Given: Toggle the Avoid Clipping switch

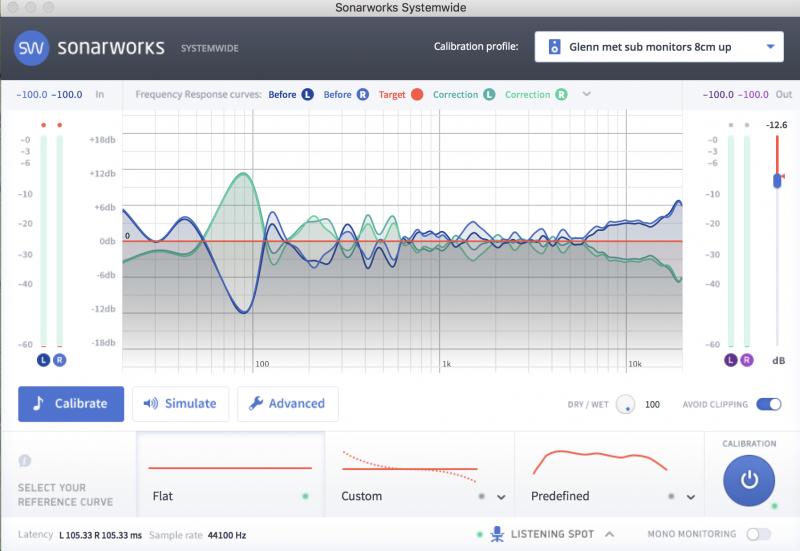Looking at the screenshot, I should (769, 404).
